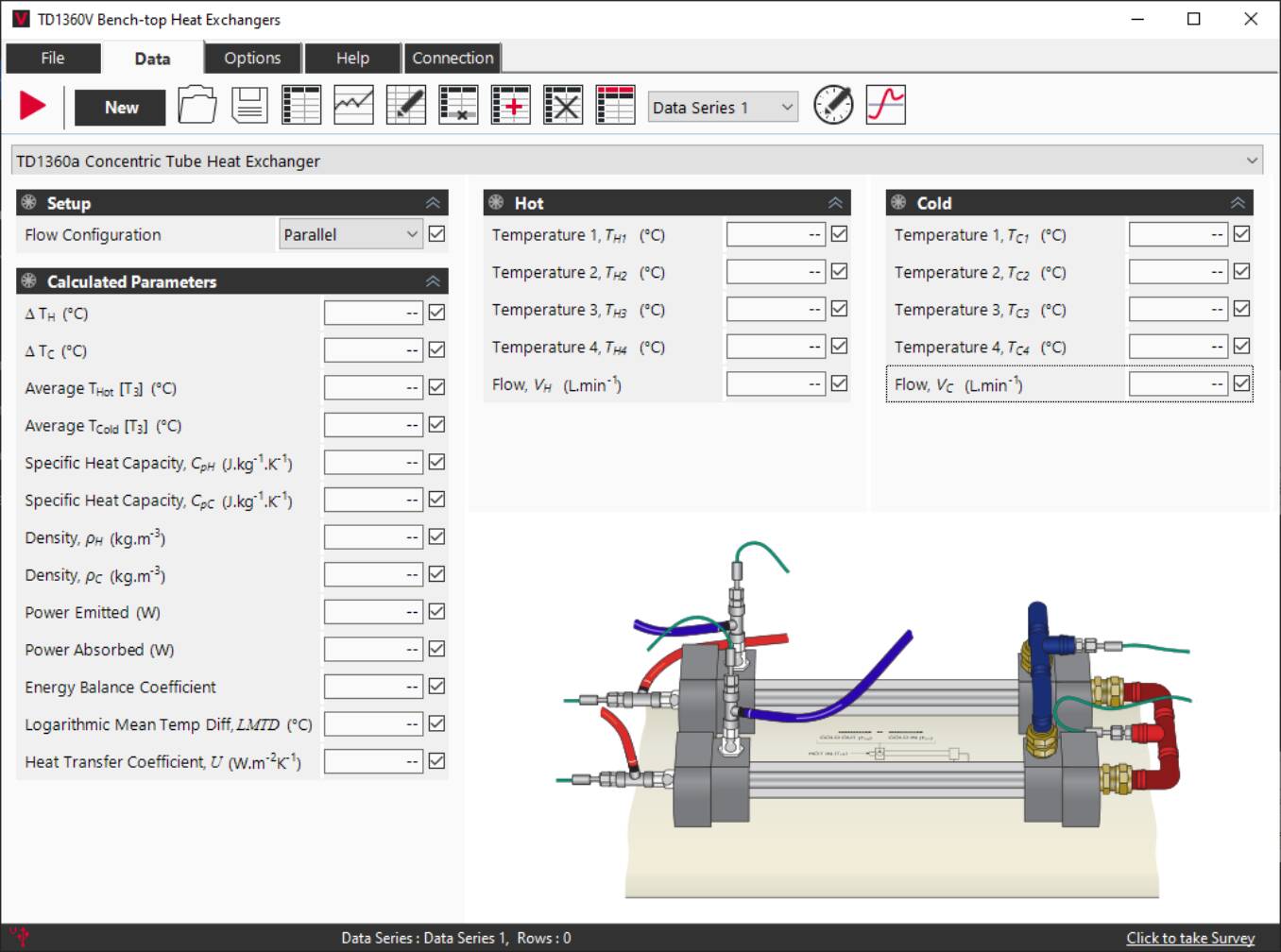Toggle the Power Emitted checkbox
Screen dimensions: 1281x952
[x=436, y=611]
